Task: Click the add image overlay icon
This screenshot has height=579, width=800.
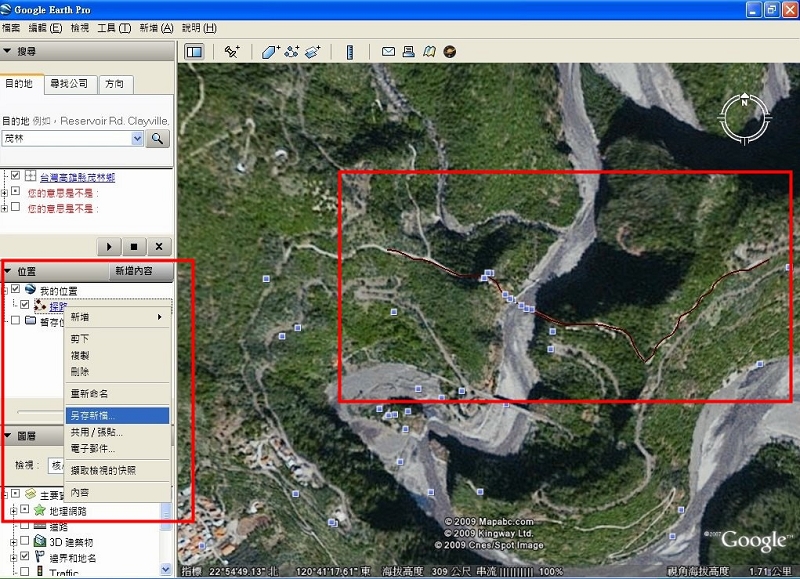Action: [x=313, y=51]
